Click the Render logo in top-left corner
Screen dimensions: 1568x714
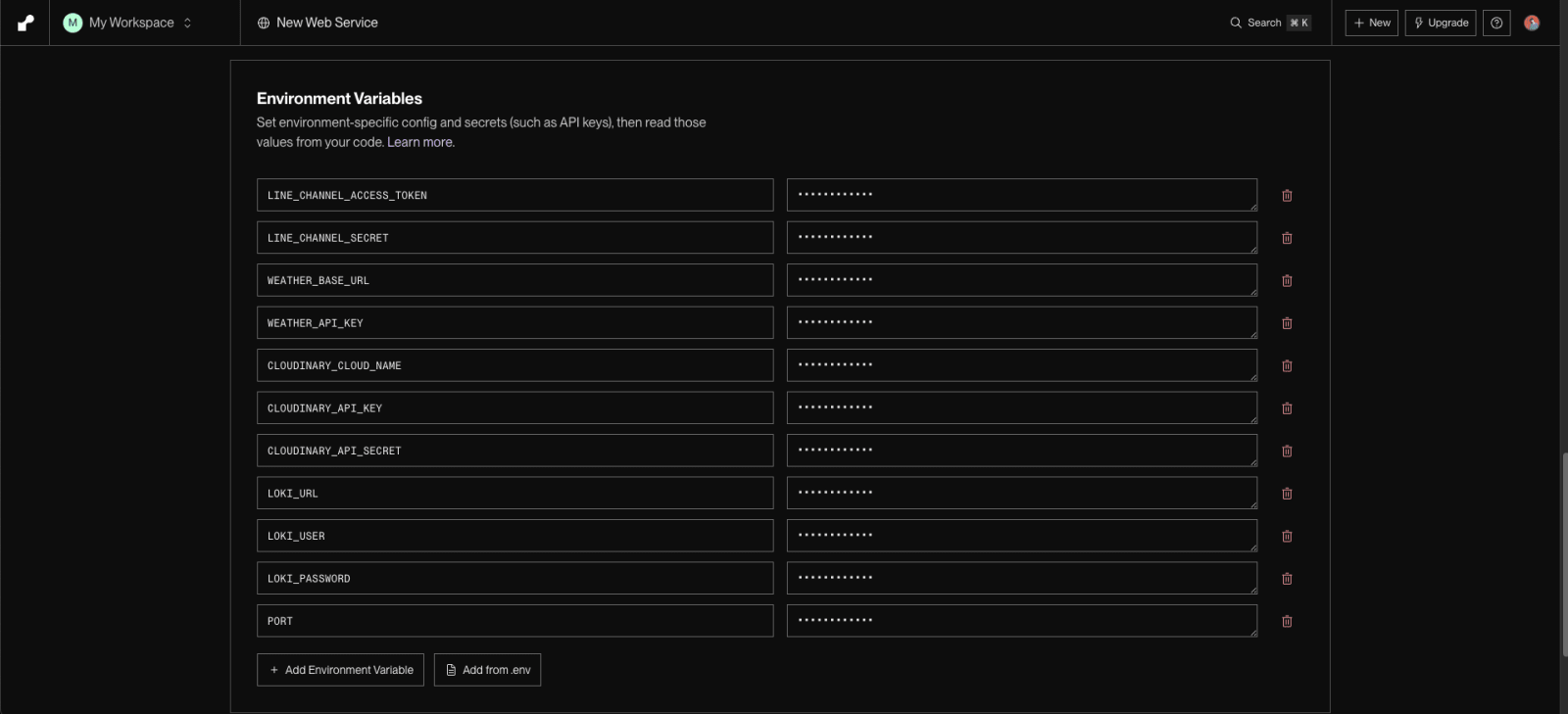point(25,23)
